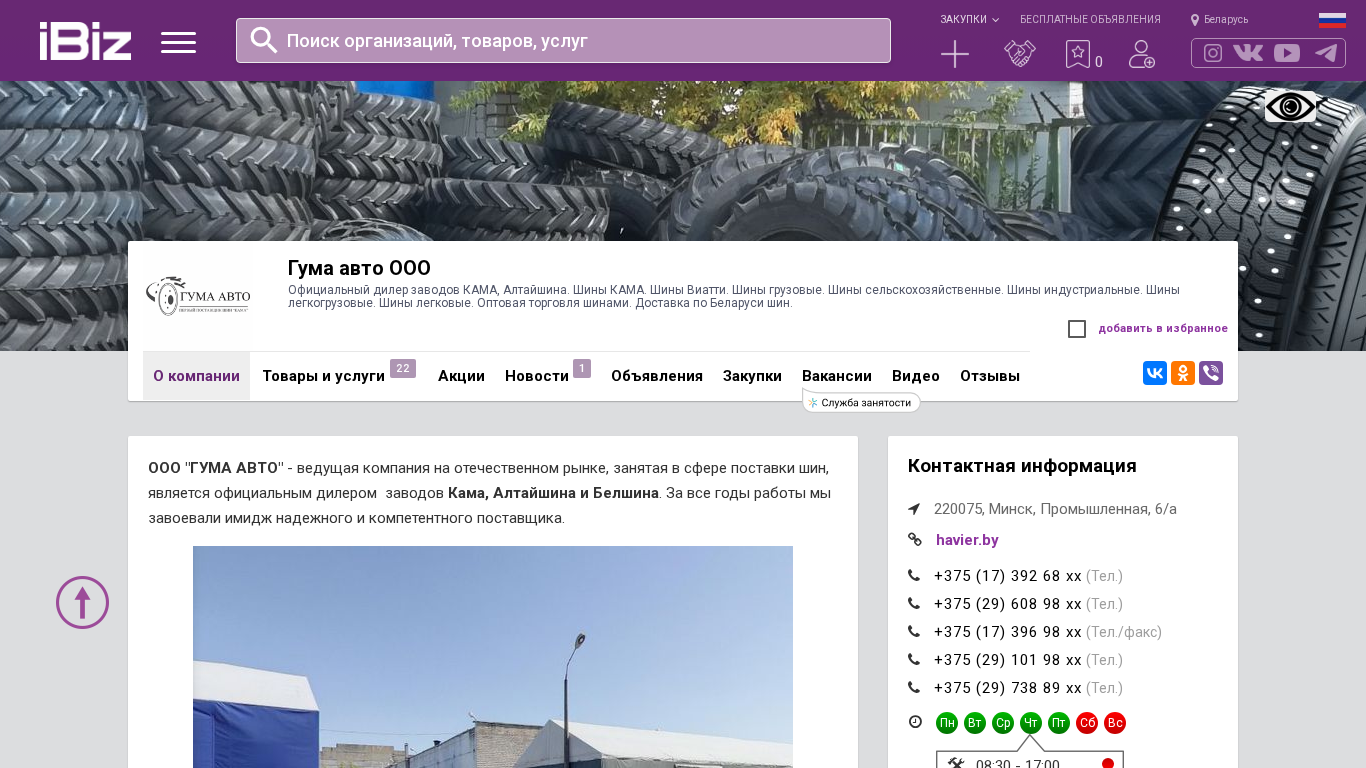The image size is (1366, 768).
Task: Open the hamburger menu
Action: coord(178,42)
